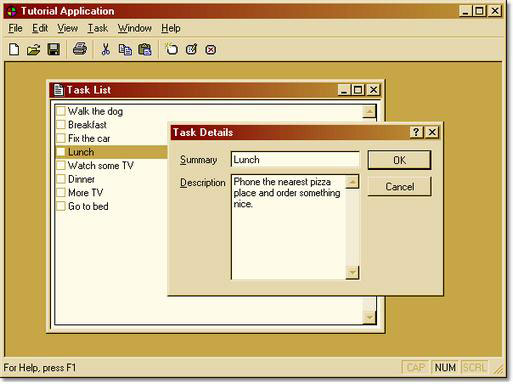Screen dimensions: 513x384
Task: Click the Description scrollbar down arrow
Action: 352,273
